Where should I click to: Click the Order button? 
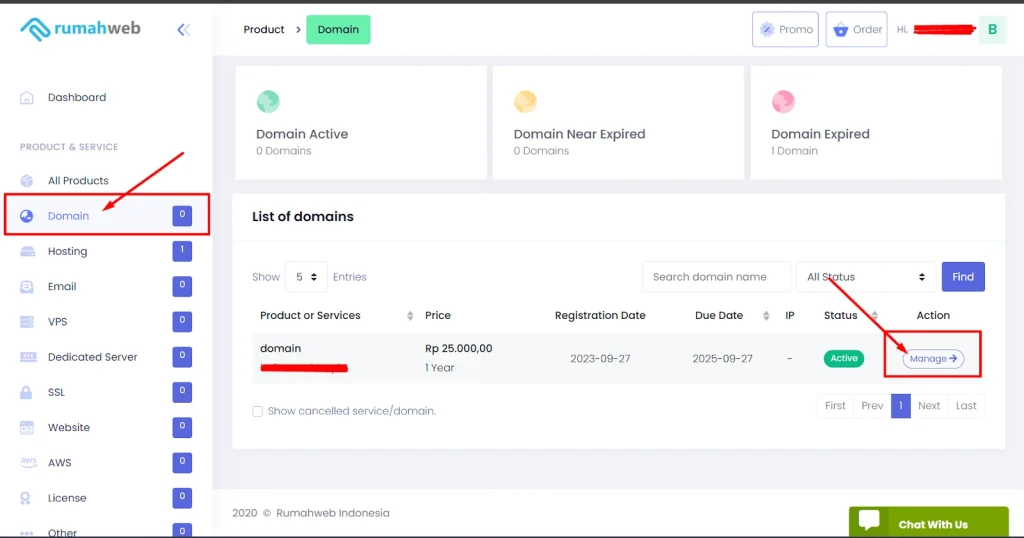point(856,29)
